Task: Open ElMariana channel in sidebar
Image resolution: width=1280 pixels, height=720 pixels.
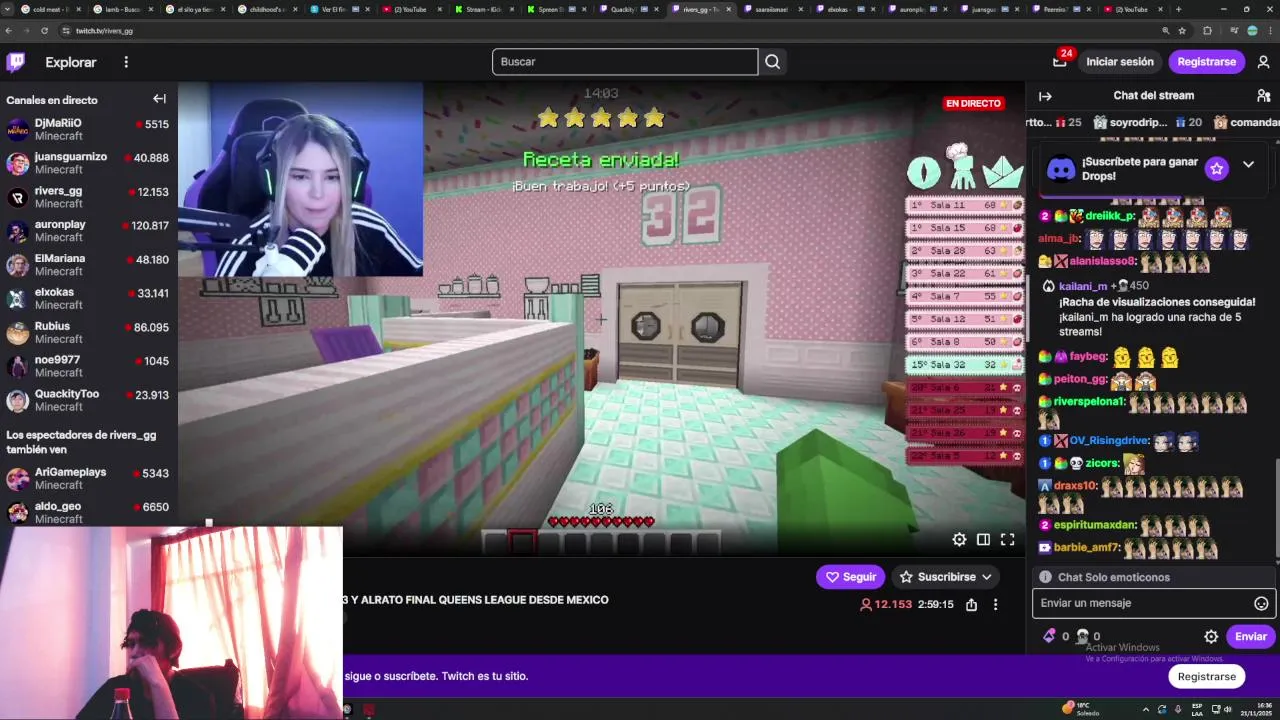Action: point(88,265)
